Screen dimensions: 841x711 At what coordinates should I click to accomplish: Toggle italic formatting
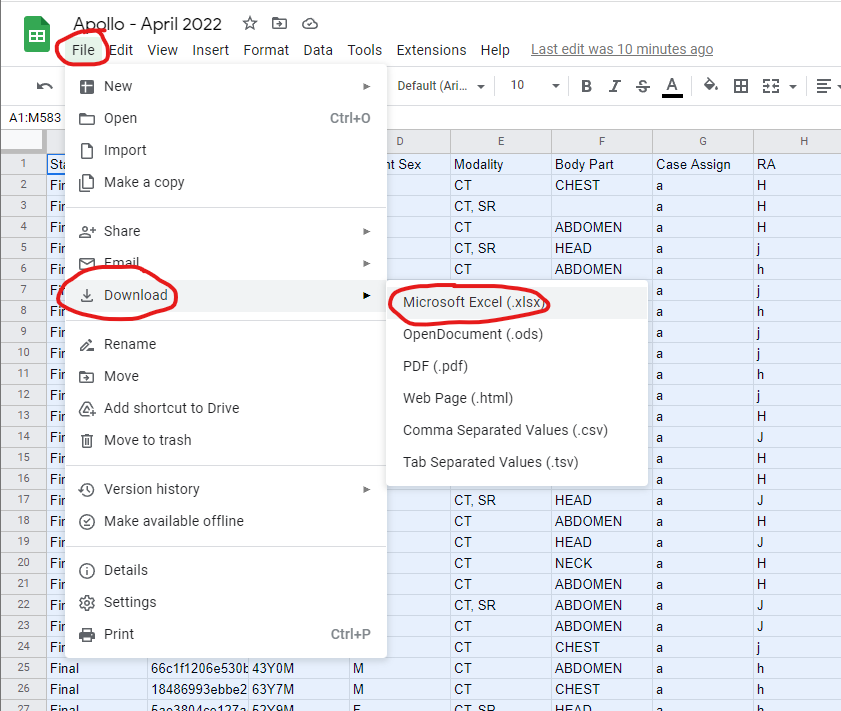[x=615, y=86]
